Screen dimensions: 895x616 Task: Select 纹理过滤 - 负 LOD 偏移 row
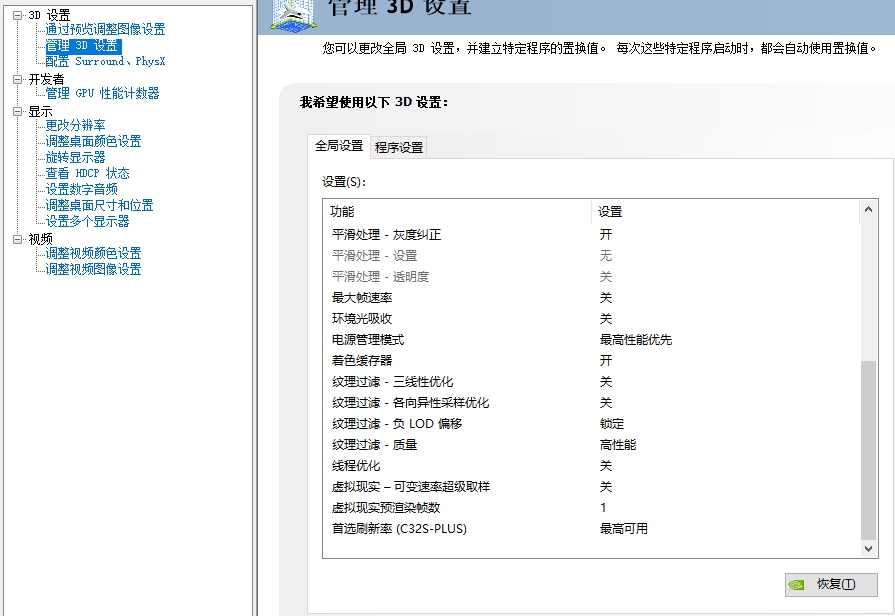point(591,424)
